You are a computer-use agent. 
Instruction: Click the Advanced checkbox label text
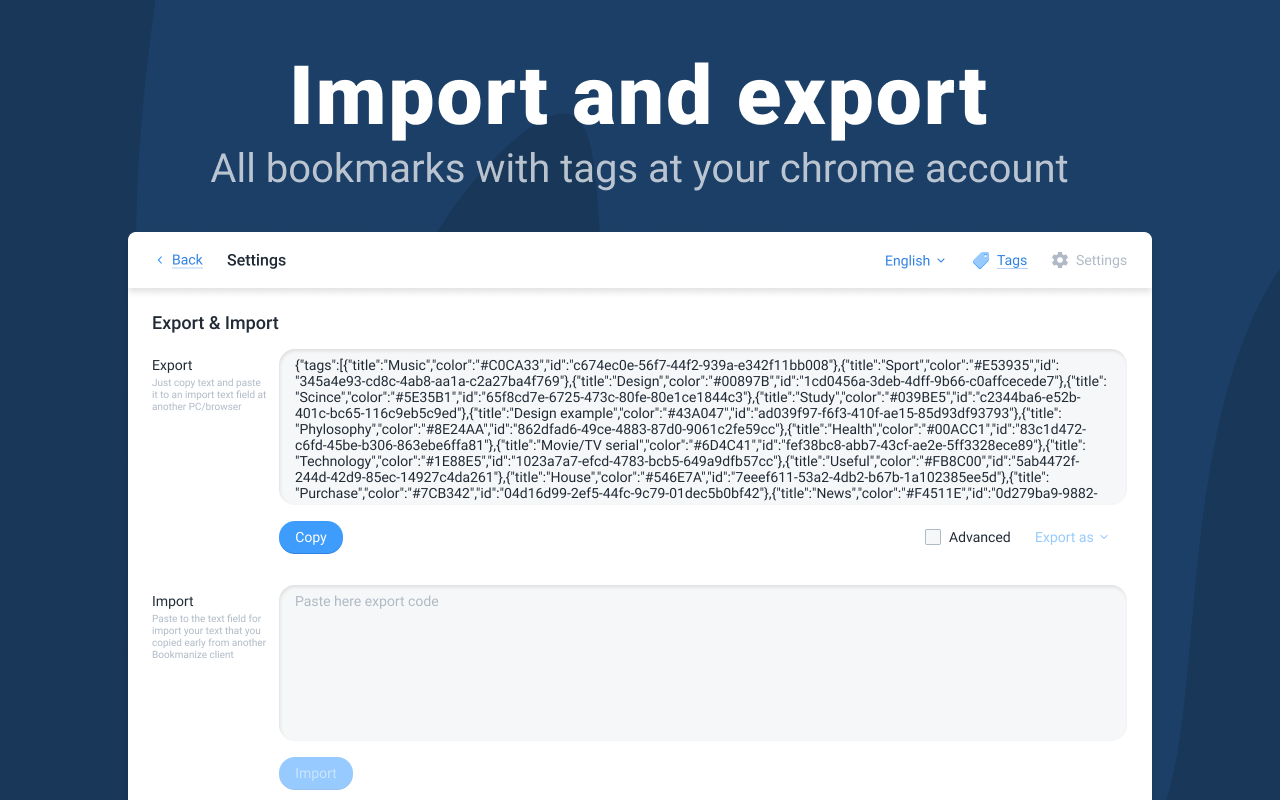click(x=980, y=537)
